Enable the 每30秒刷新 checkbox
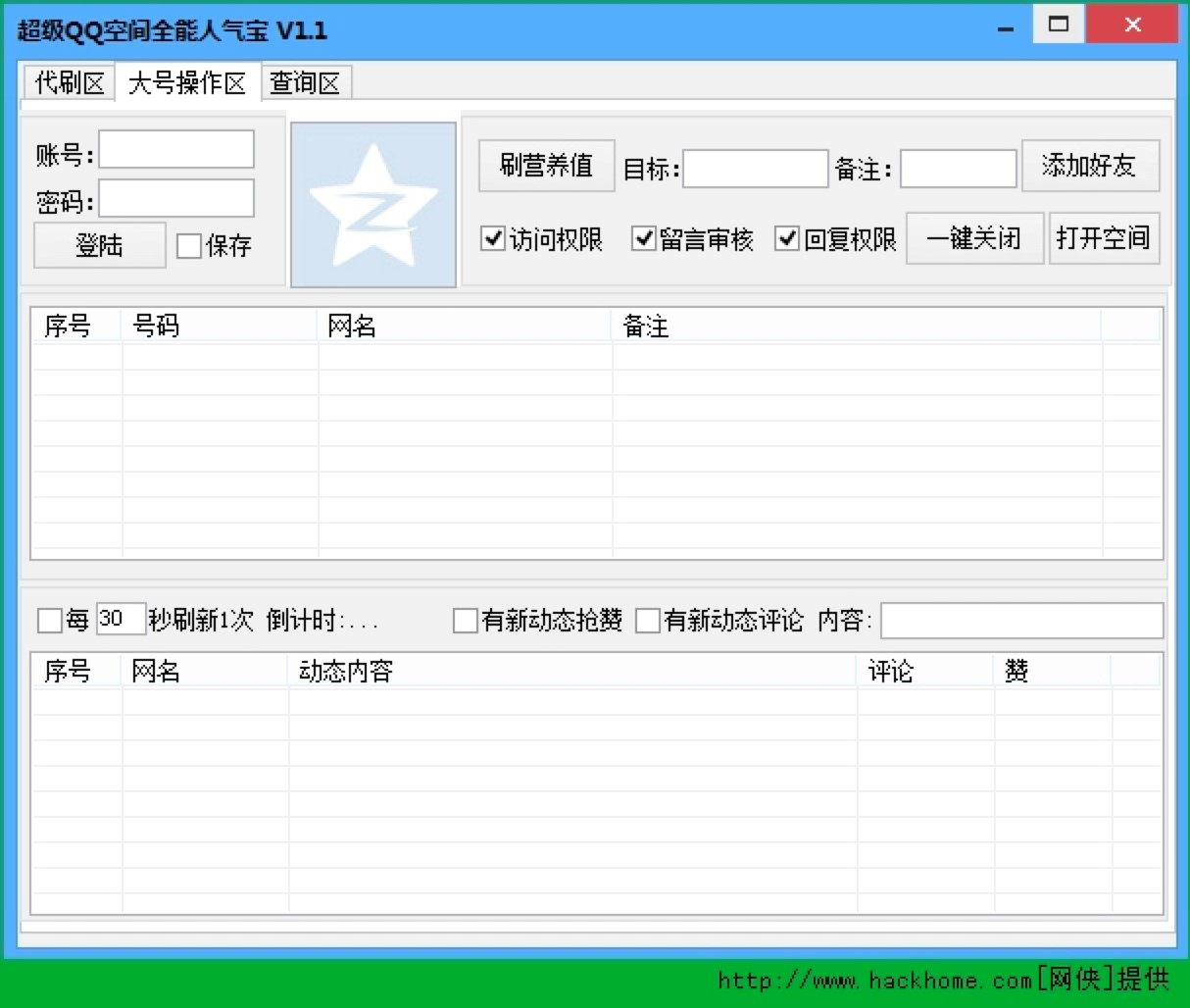Screen dimensions: 1190x1008 (x=49, y=621)
